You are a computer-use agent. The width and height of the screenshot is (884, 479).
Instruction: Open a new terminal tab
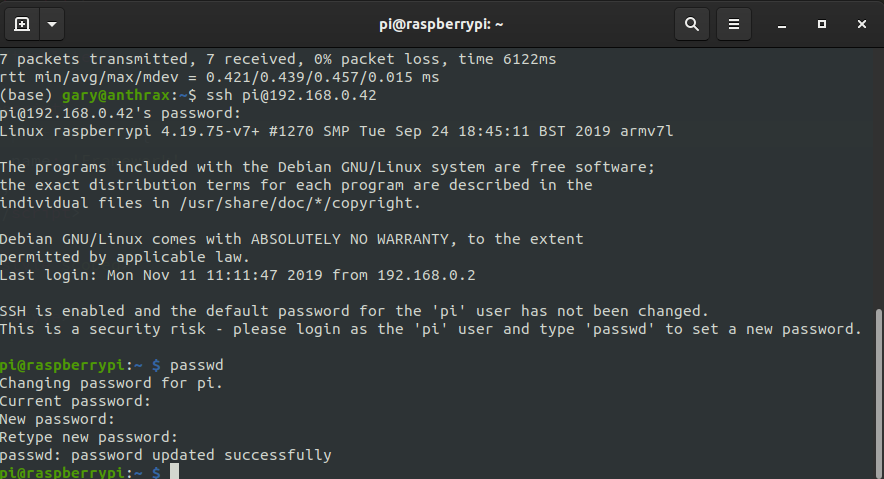[22, 24]
